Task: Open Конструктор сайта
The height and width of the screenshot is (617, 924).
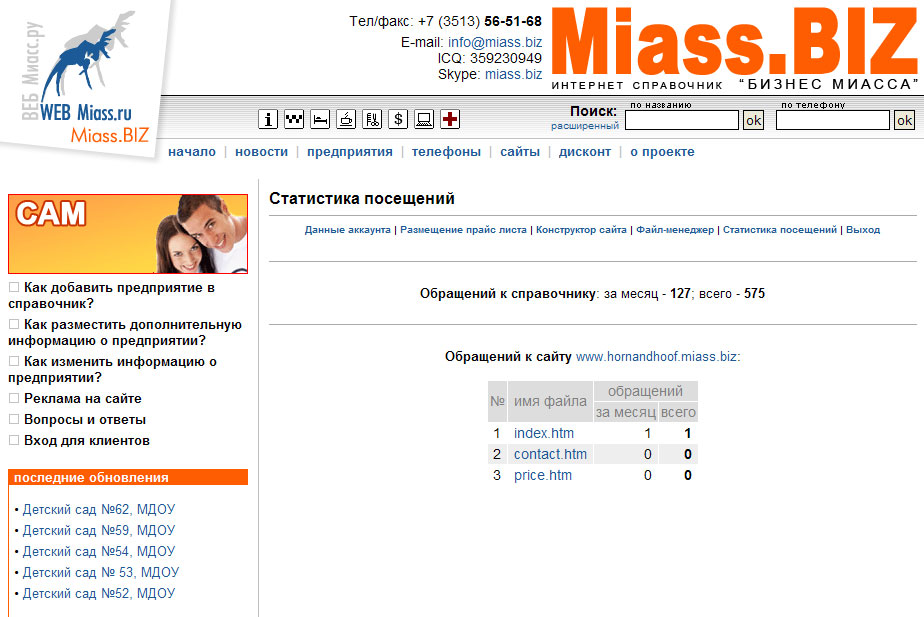Action: coord(581,230)
